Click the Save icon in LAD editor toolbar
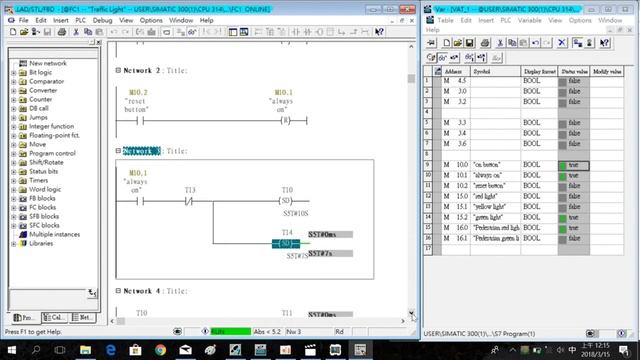The width and height of the screenshot is (640, 360). 47,32
